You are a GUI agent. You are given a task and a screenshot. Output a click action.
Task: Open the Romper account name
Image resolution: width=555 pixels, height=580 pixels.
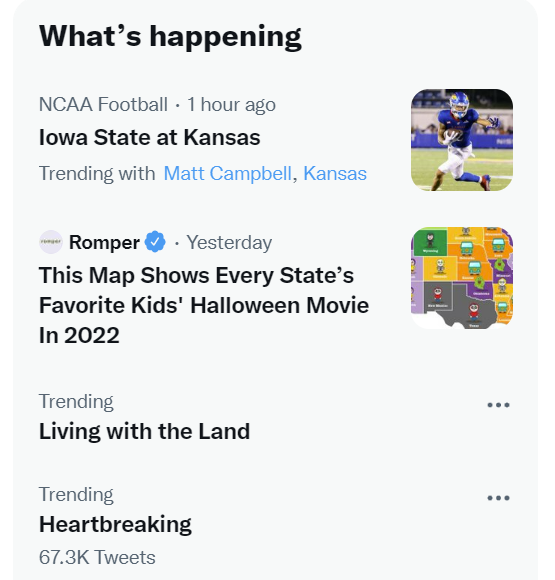tap(104, 242)
